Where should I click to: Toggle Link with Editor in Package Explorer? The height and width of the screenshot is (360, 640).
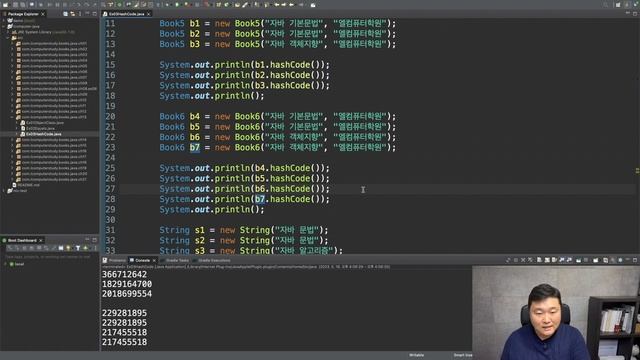pos(73,14)
